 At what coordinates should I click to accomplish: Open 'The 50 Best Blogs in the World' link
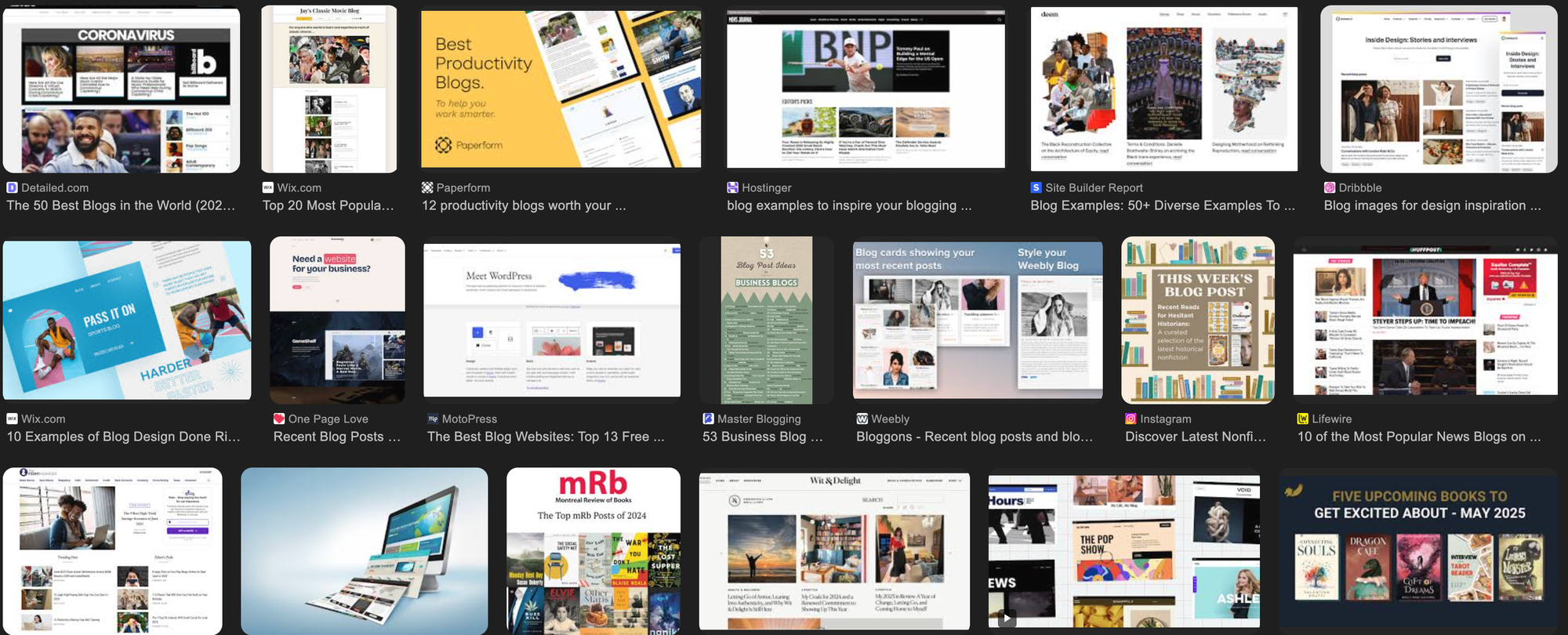(121, 205)
